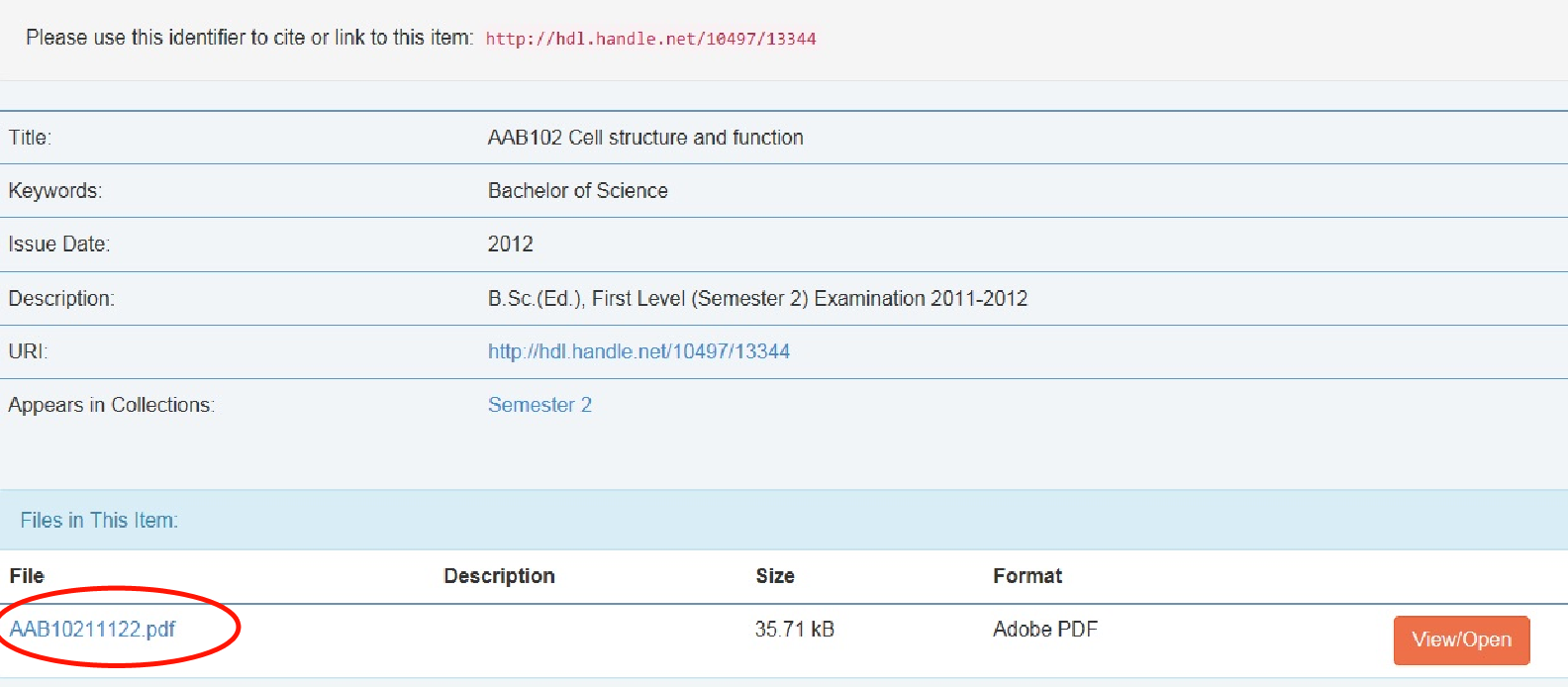Click the Keywords field label

point(54,191)
